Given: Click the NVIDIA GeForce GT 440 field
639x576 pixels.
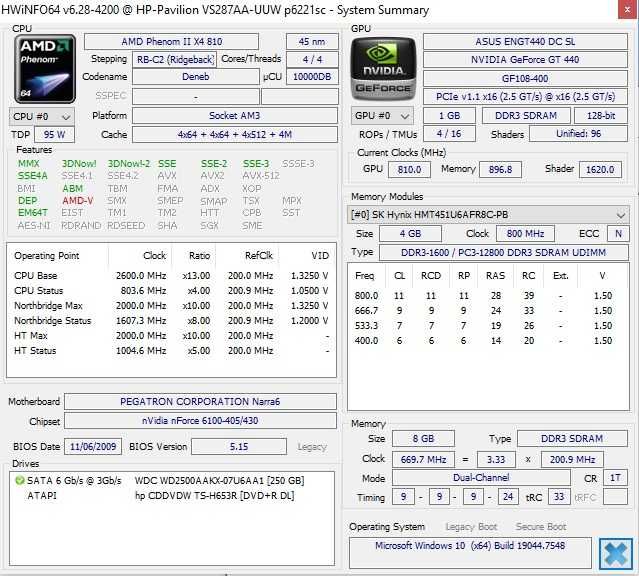Looking at the screenshot, I should (525, 60).
